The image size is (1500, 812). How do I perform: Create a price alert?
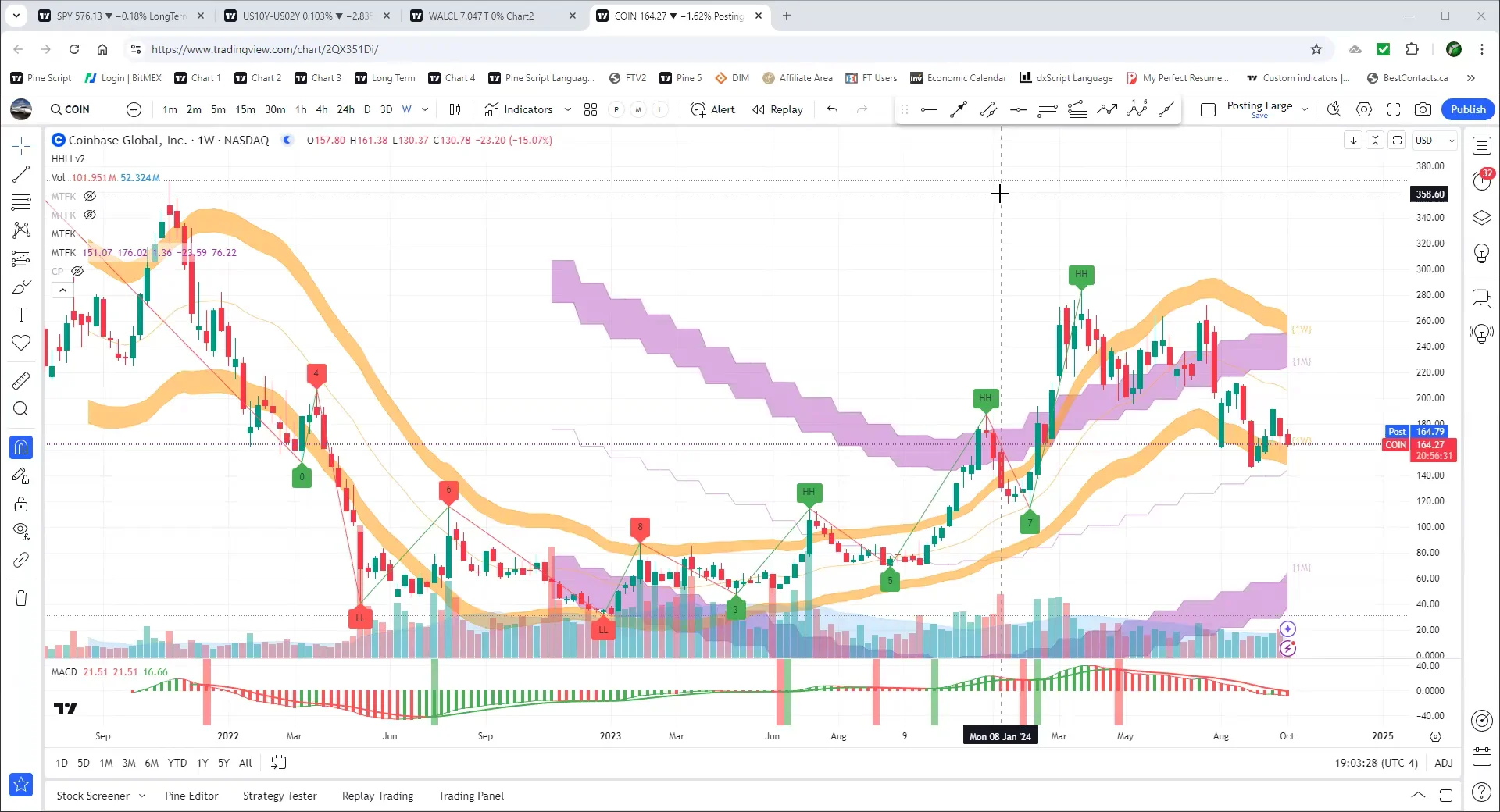712,110
